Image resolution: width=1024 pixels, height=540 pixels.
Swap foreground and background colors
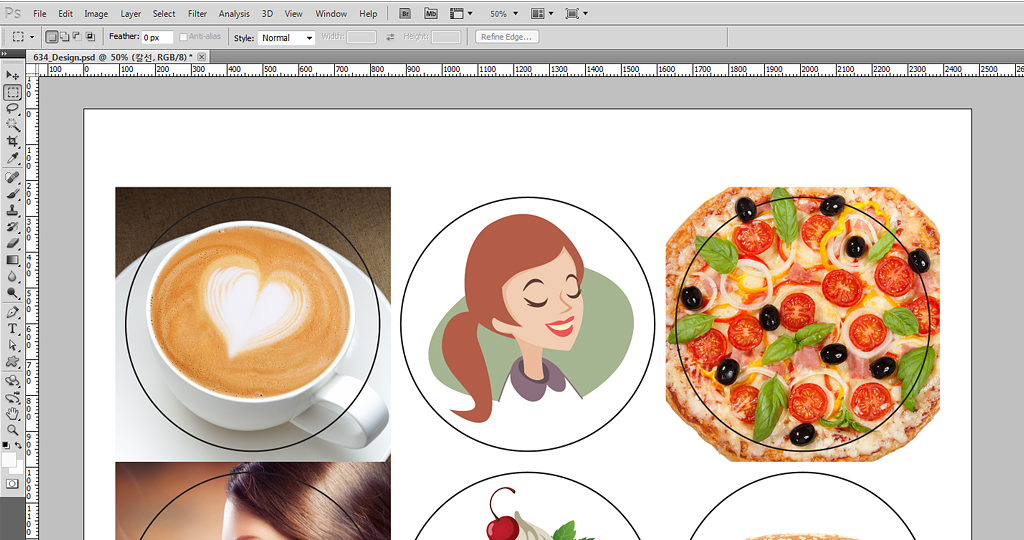pos(18,445)
